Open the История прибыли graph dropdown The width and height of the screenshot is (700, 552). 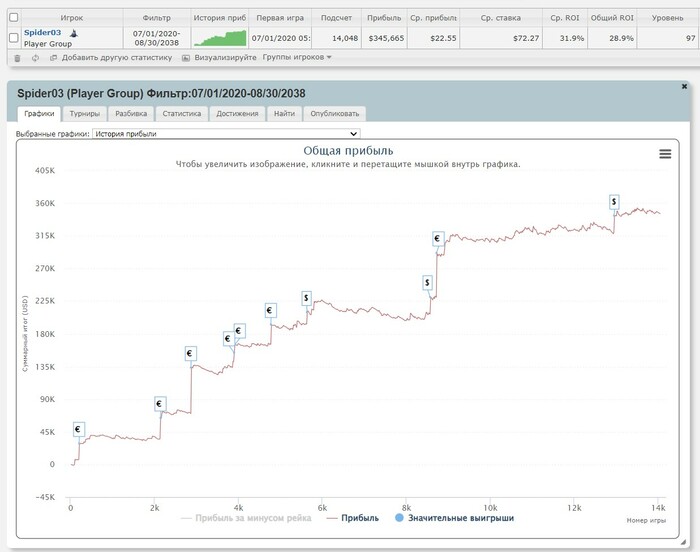(226, 134)
